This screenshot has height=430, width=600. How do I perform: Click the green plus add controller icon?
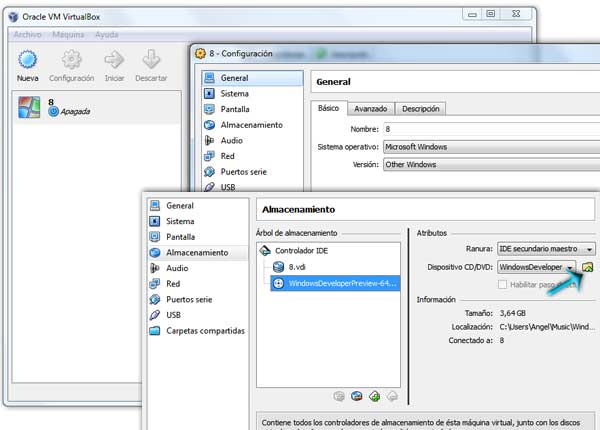(375, 396)
